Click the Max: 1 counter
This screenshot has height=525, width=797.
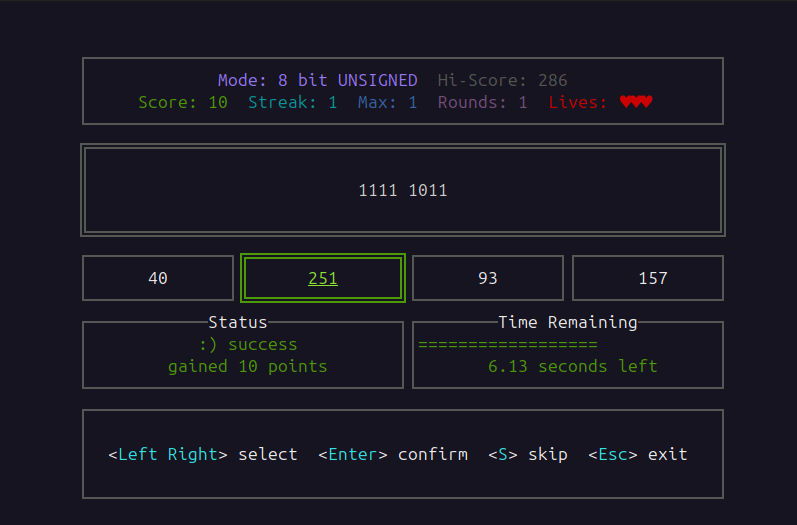[387, 102]
